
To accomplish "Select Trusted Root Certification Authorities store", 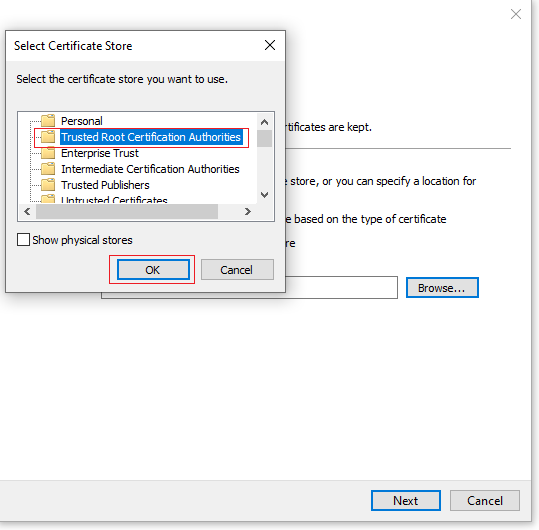I will click(151, 137).
